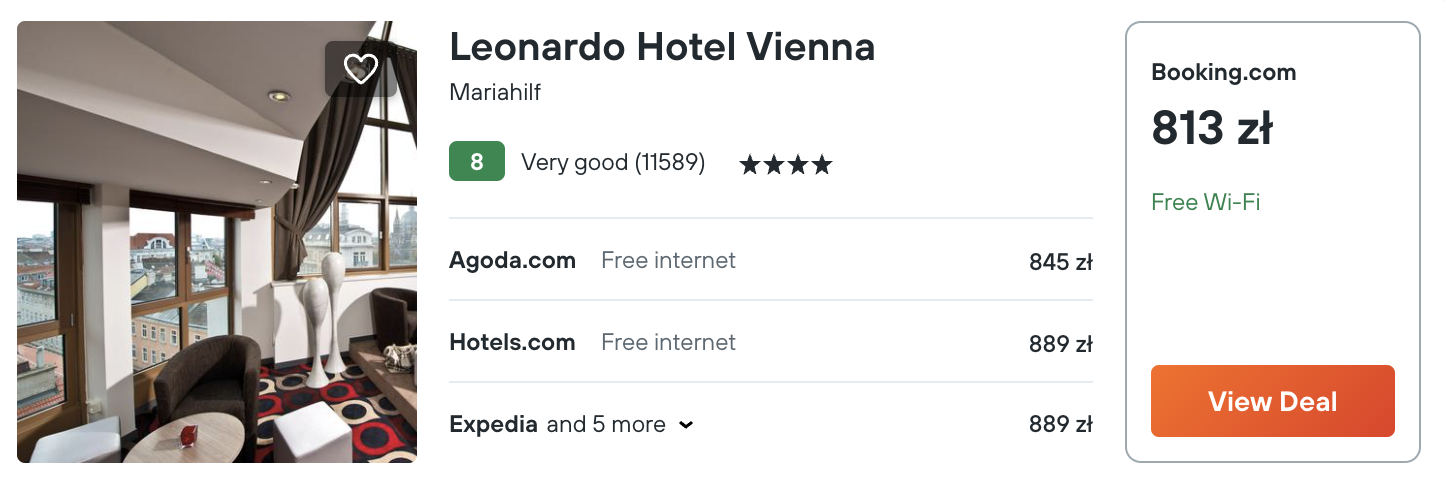Click the green rating badge showing 8

(476, 162)
